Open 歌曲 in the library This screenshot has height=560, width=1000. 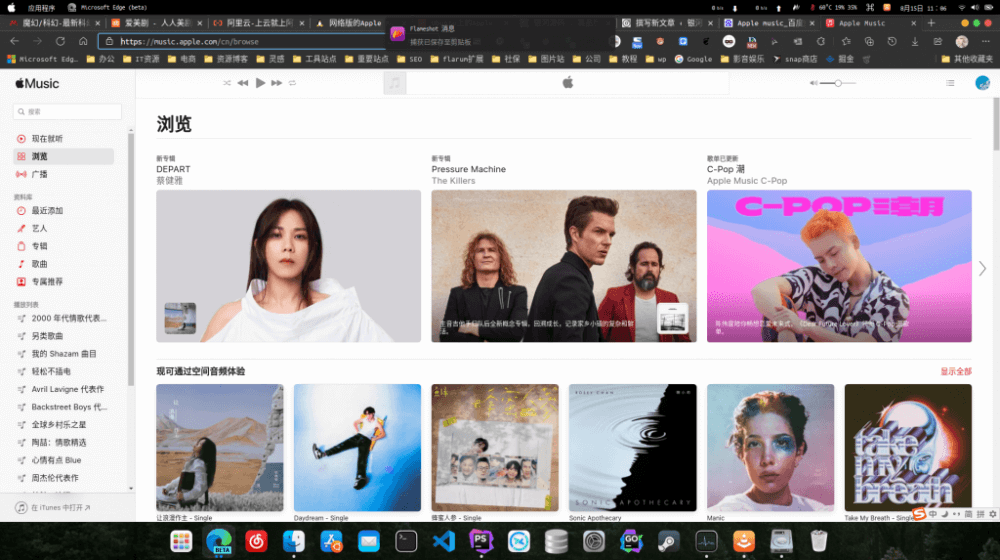[64, 264]
